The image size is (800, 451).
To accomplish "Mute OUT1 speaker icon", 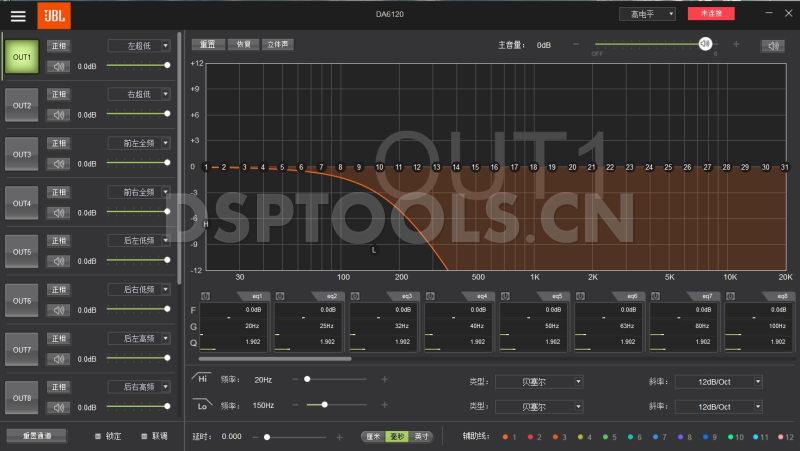I will tap(58, 66).
